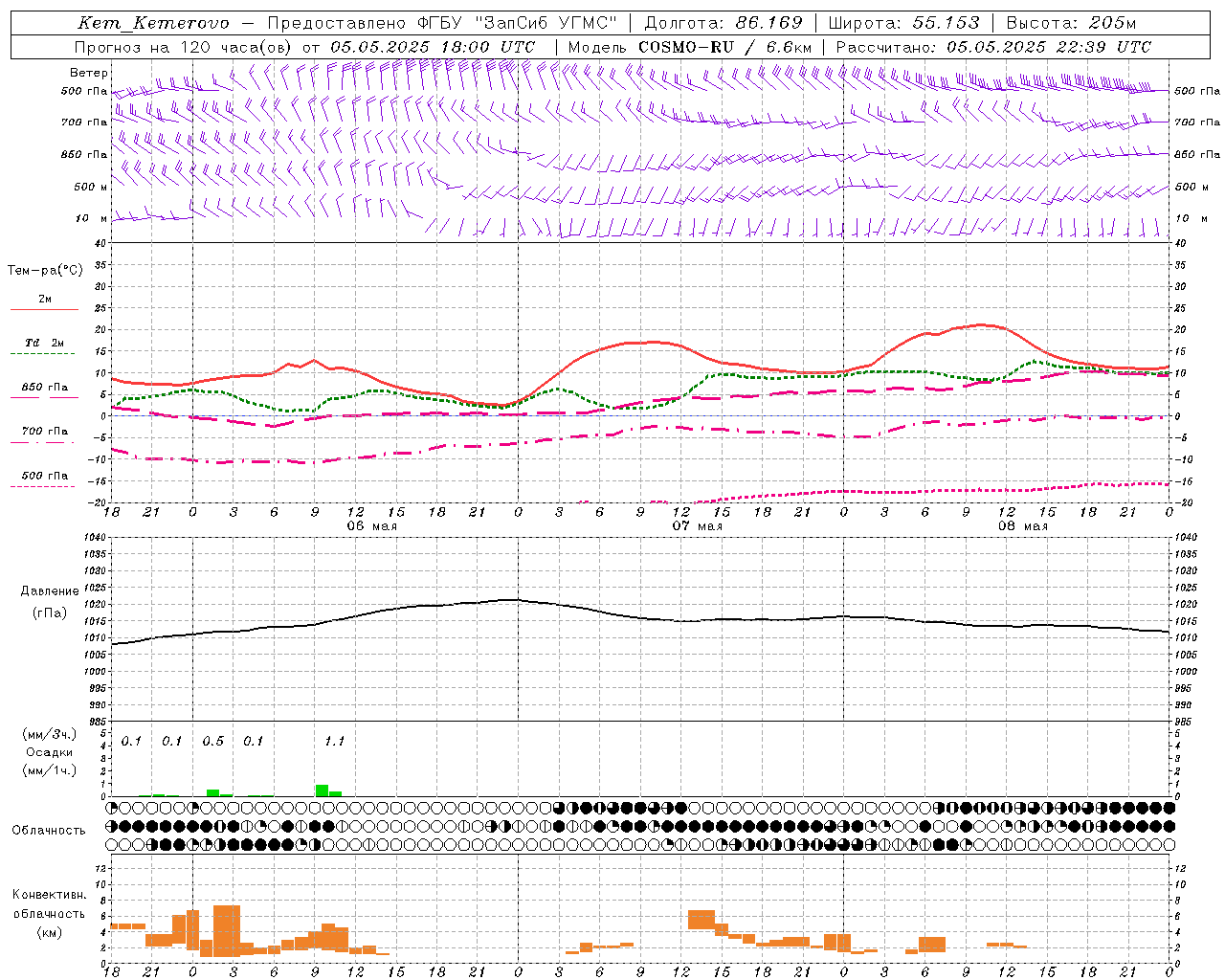Click the '850 гПа' temperature legend entry

(x=44, y=388)
